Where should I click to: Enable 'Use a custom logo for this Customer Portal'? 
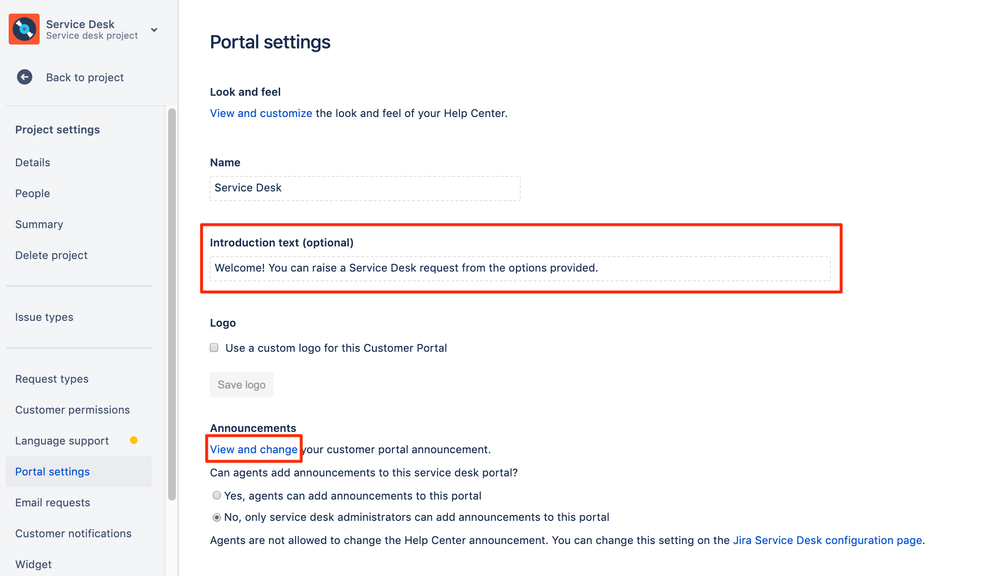[x=214, y=347]
